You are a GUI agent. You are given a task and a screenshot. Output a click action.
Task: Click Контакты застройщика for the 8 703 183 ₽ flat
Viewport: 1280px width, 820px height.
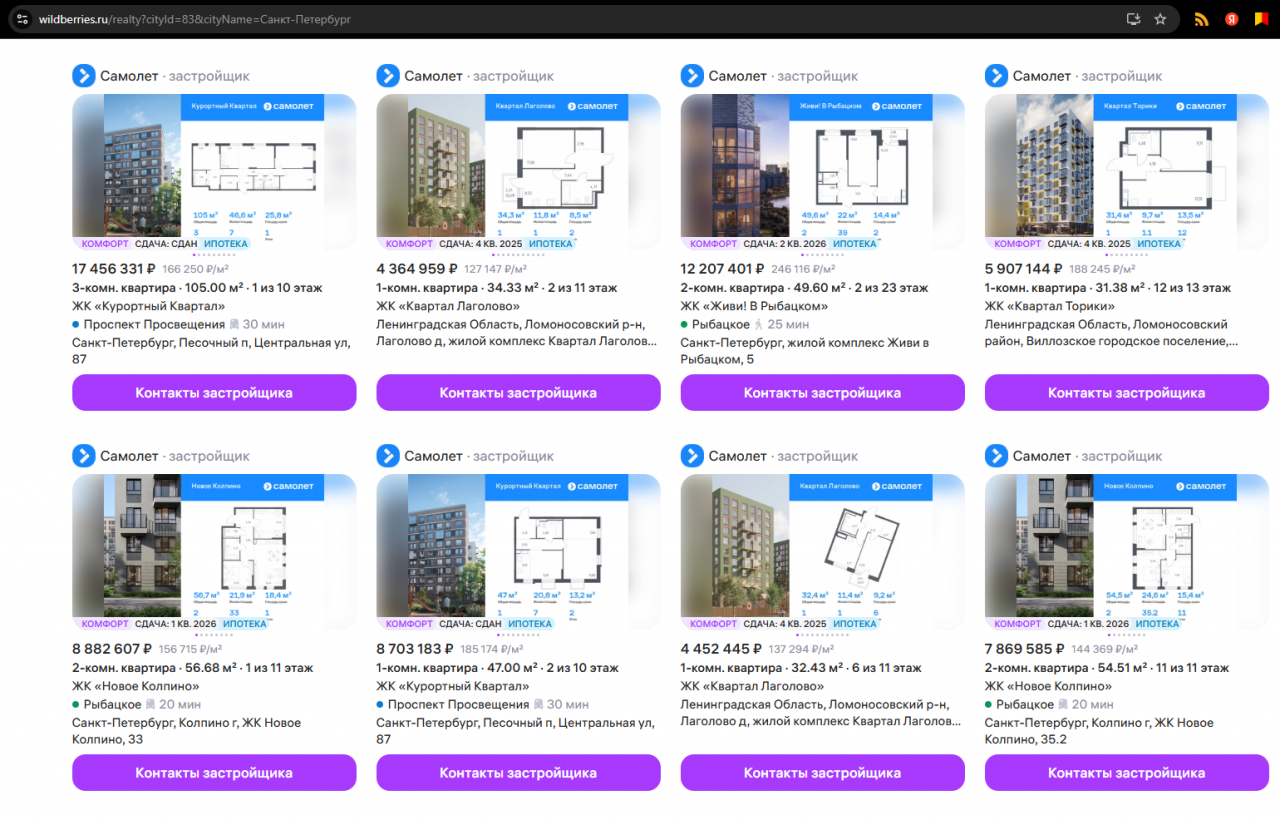[x=518, y=773]
